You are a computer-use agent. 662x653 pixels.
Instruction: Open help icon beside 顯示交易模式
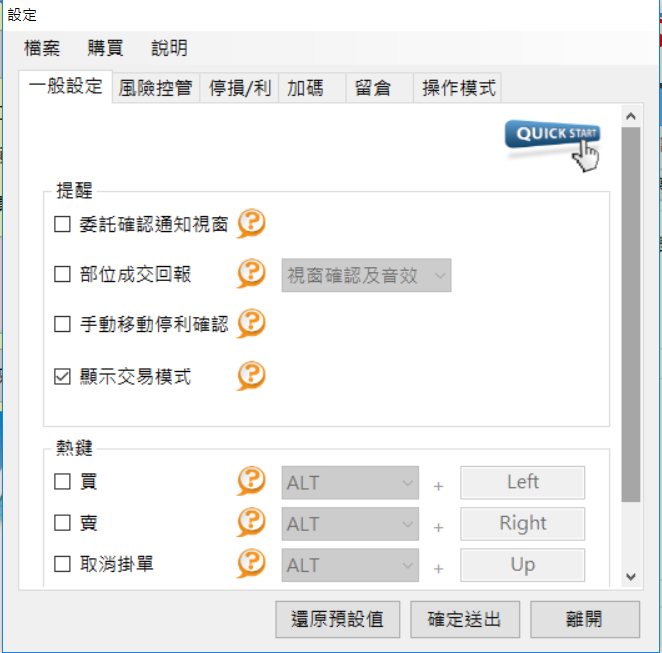click(x=251, y=376)
